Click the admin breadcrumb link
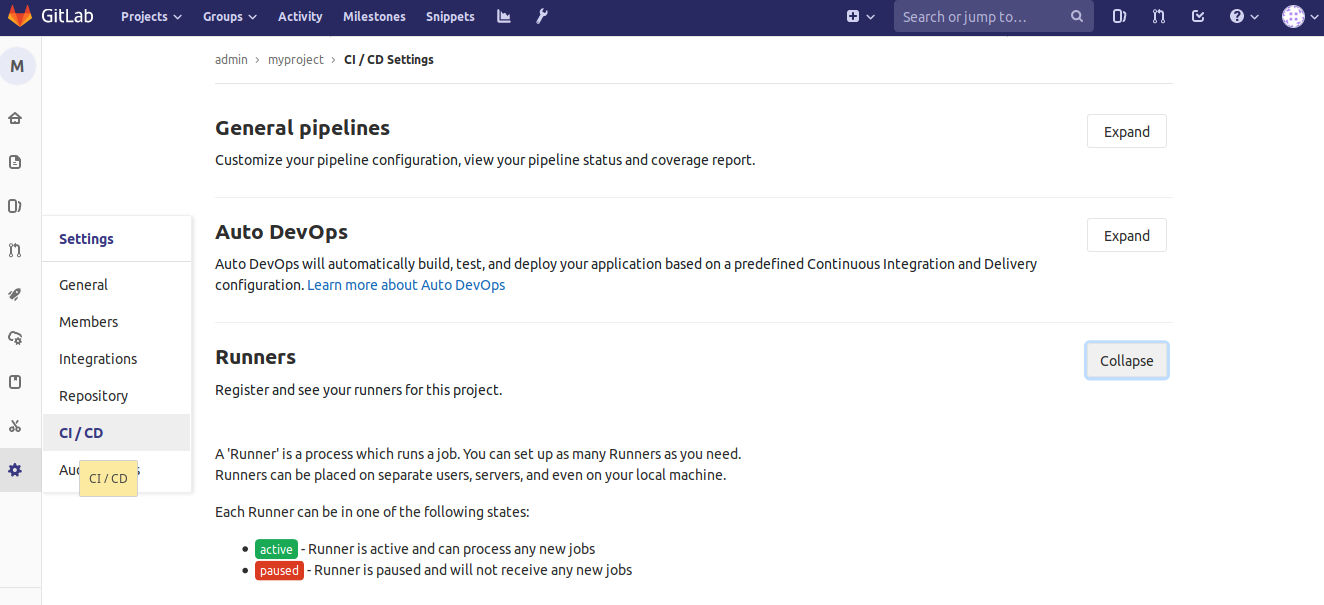This screenshot has height=605, width=1324. [x=231, y=60]
